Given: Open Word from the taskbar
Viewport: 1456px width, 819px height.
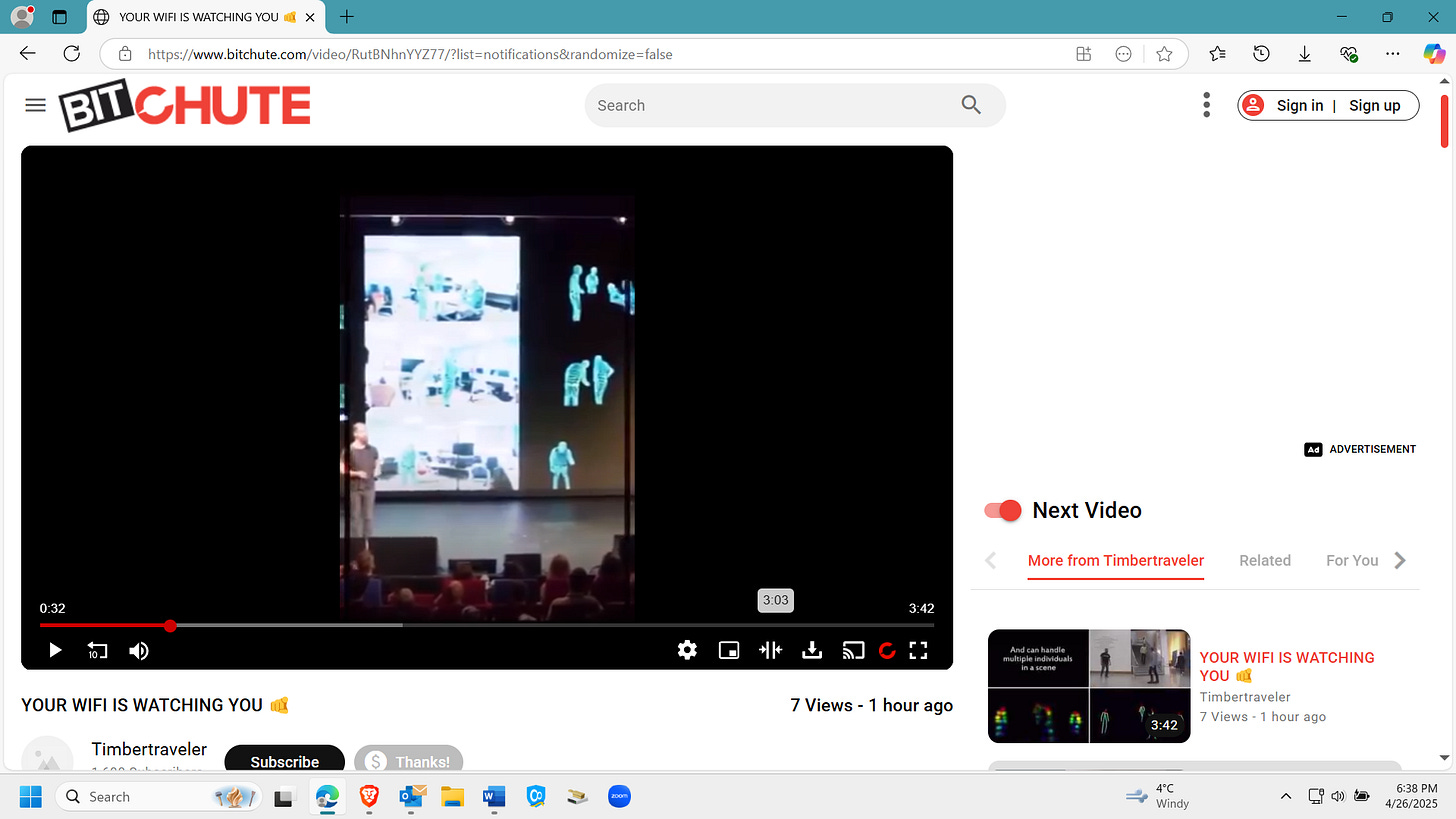Looking at the screenshot, I should (x=494, y=797).
